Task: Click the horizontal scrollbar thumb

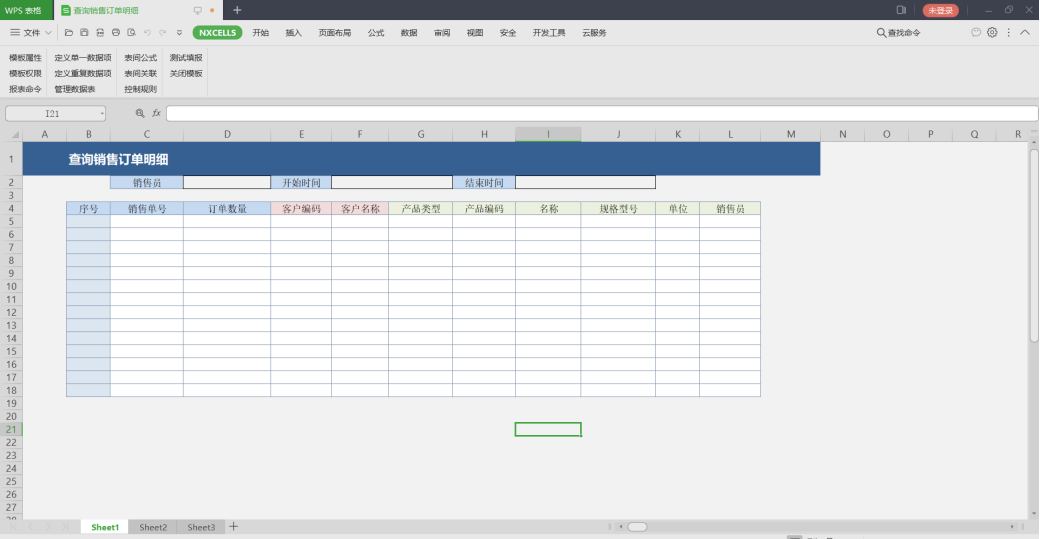Action: 637,527
